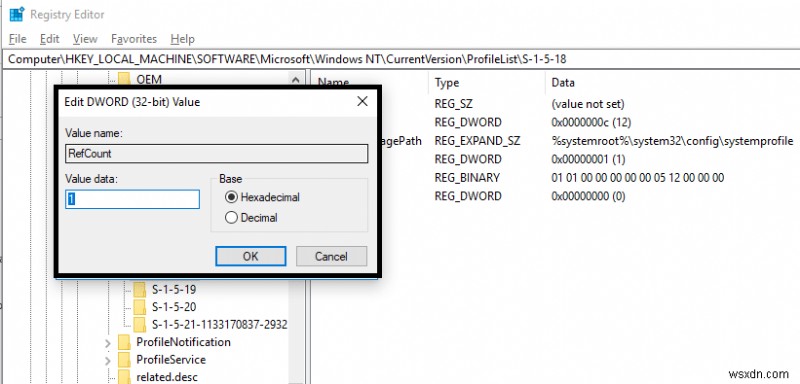
Task: Select the ProfileNotification folder icon
Action: click(x=124, y=342)
